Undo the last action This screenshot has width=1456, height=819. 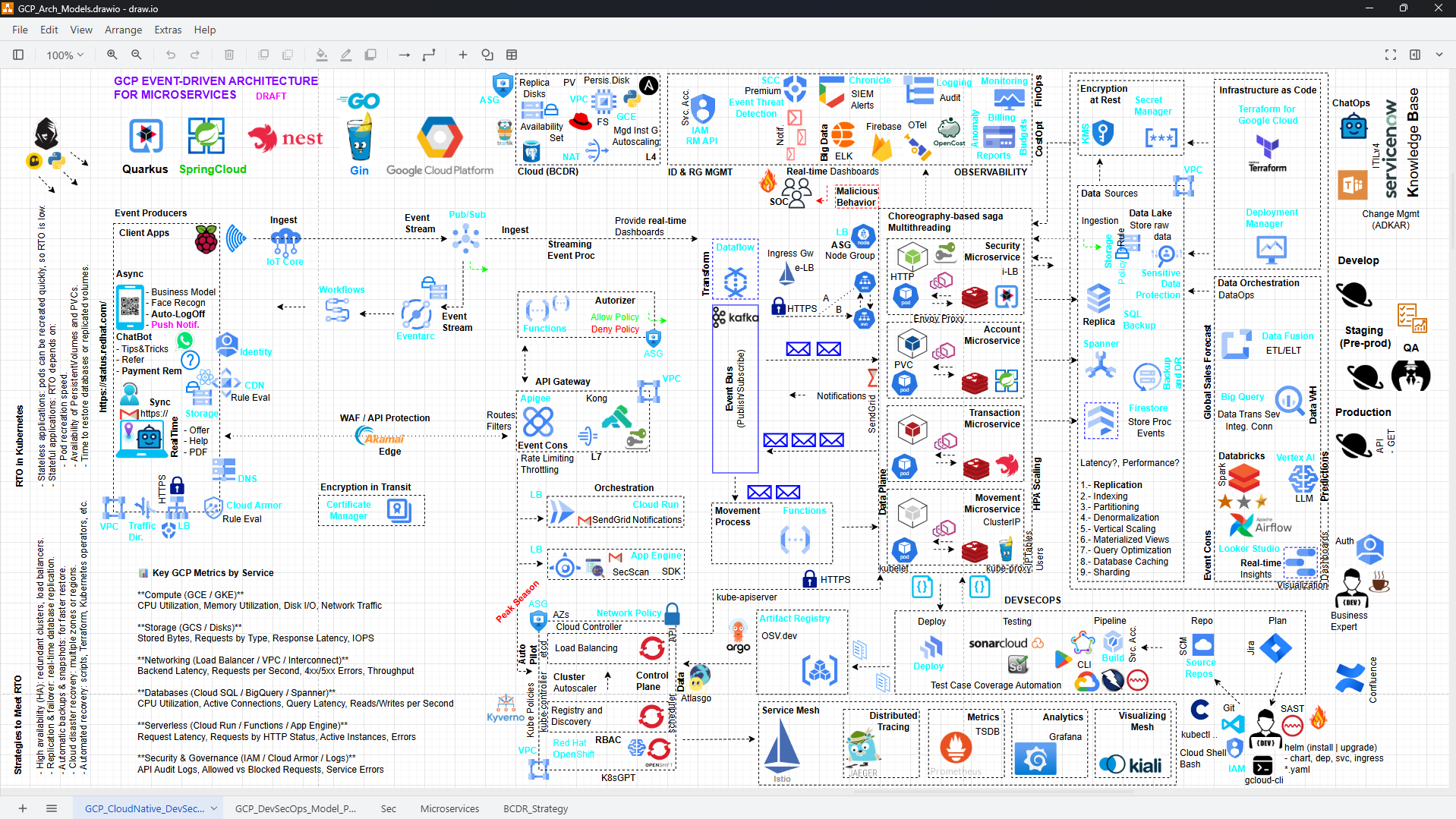tap(171, 55)
